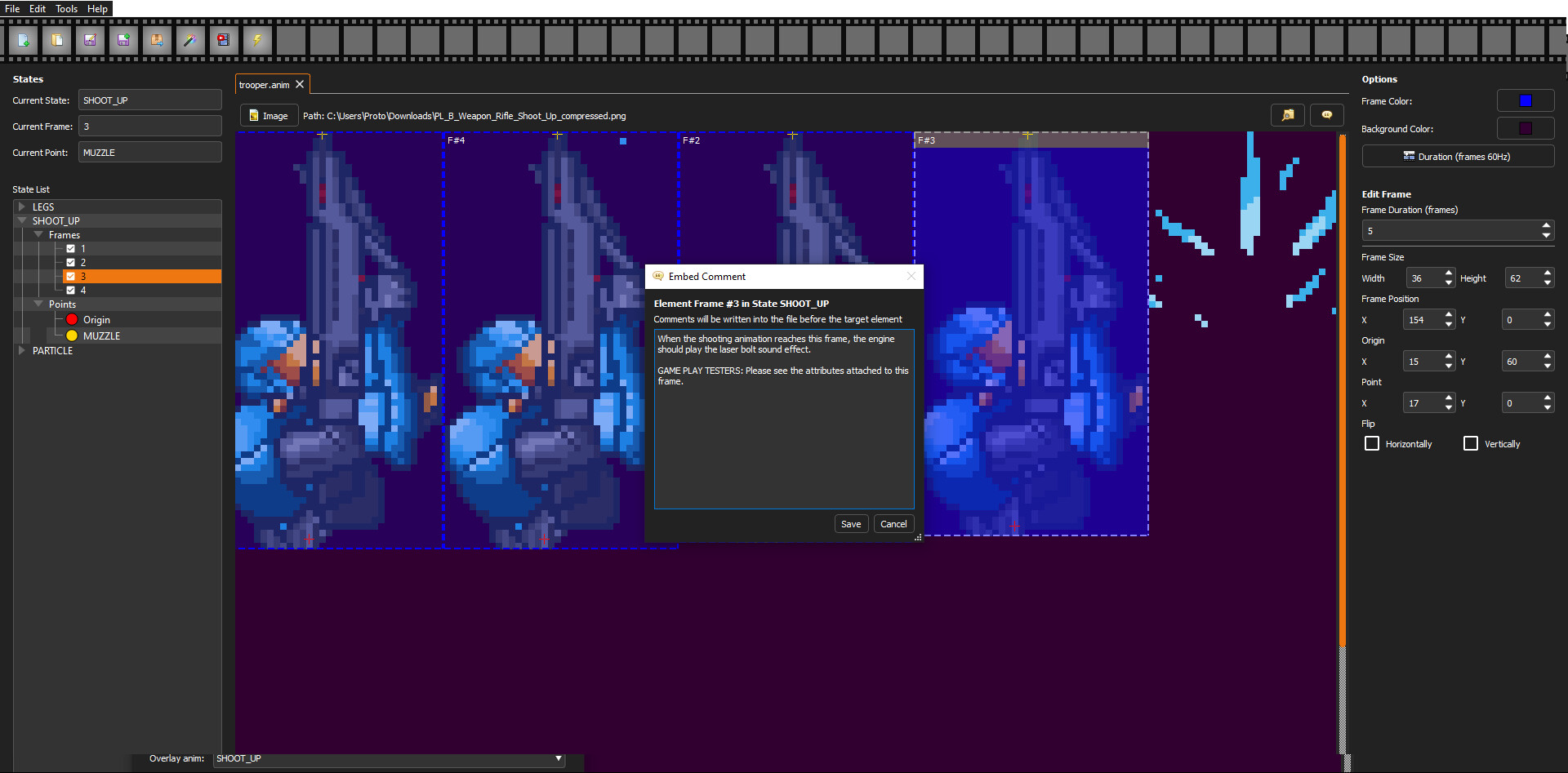This screenshot has height=773, width=1568.
Task: Click the comment bubble icon near the canvas
Action: click(1326, 115)
